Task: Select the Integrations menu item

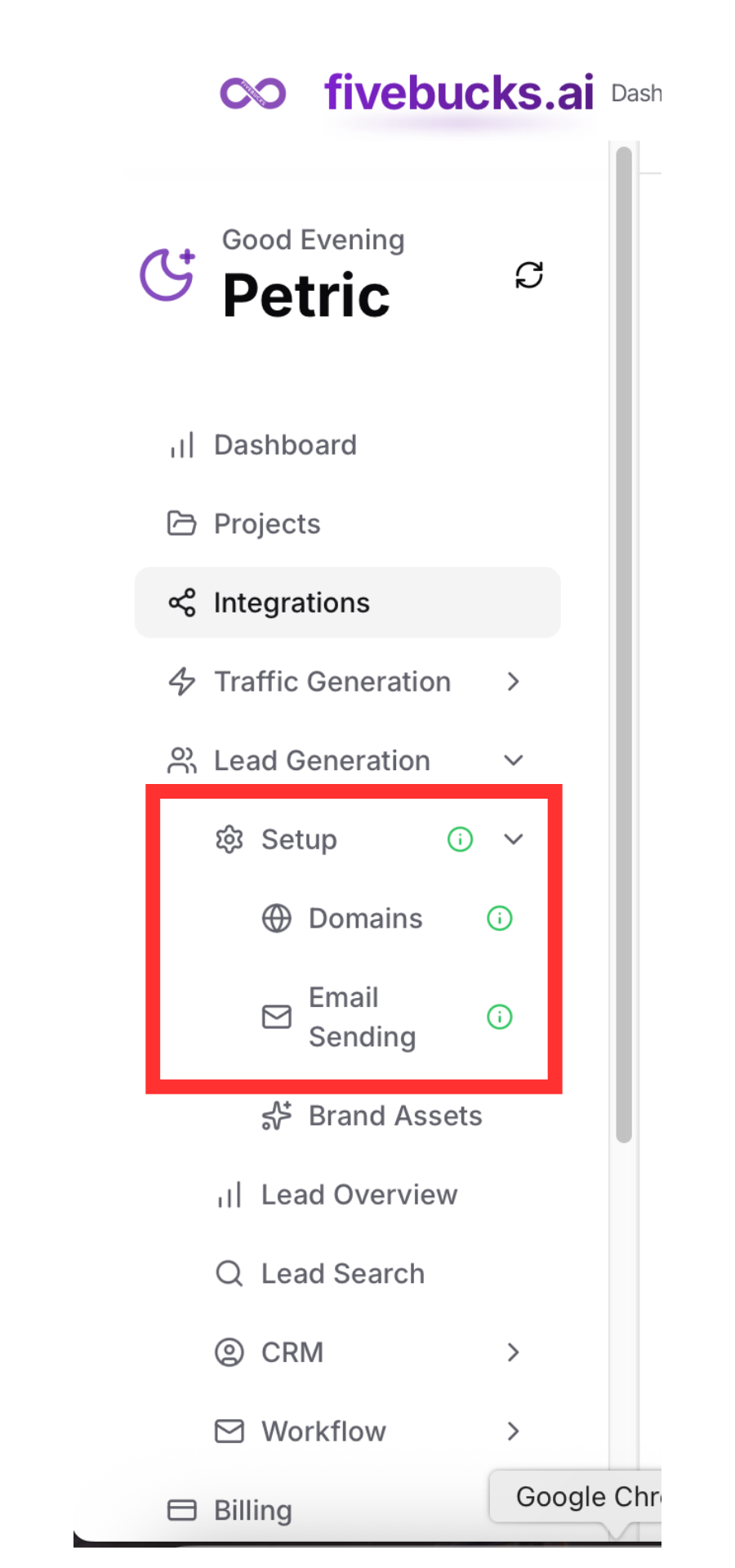Action: coord(291,603)
